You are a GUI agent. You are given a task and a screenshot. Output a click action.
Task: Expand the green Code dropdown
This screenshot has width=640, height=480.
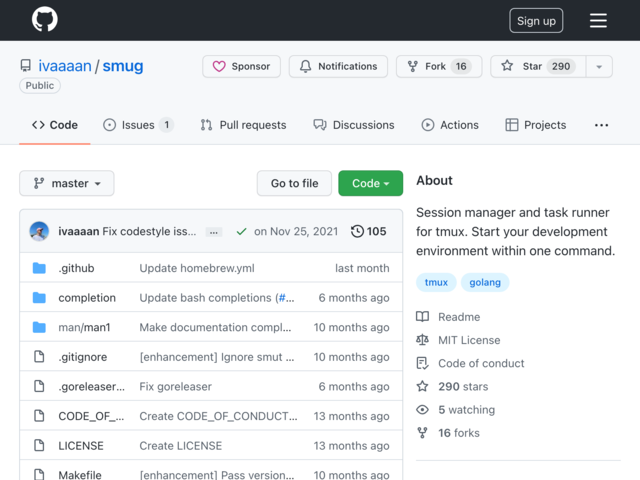click(370, 183)
